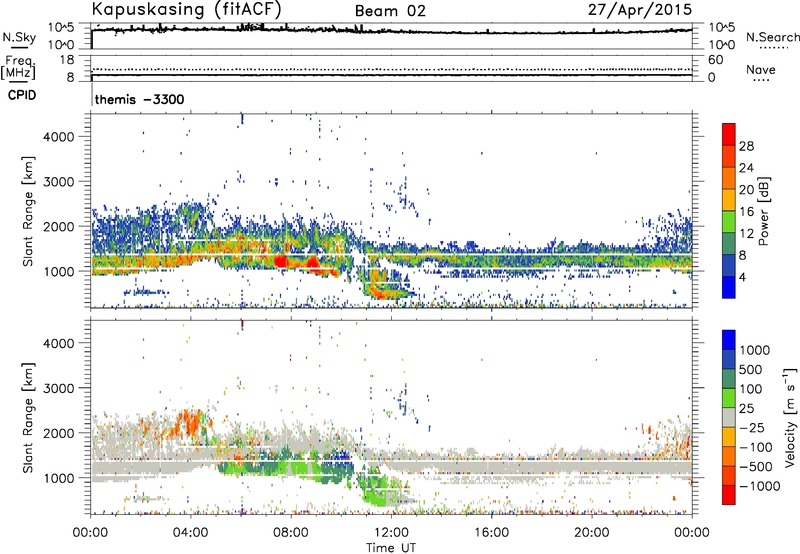
Task: Click the 24 dB tick label
Action: pyautogui.click(x=746, y=168)
